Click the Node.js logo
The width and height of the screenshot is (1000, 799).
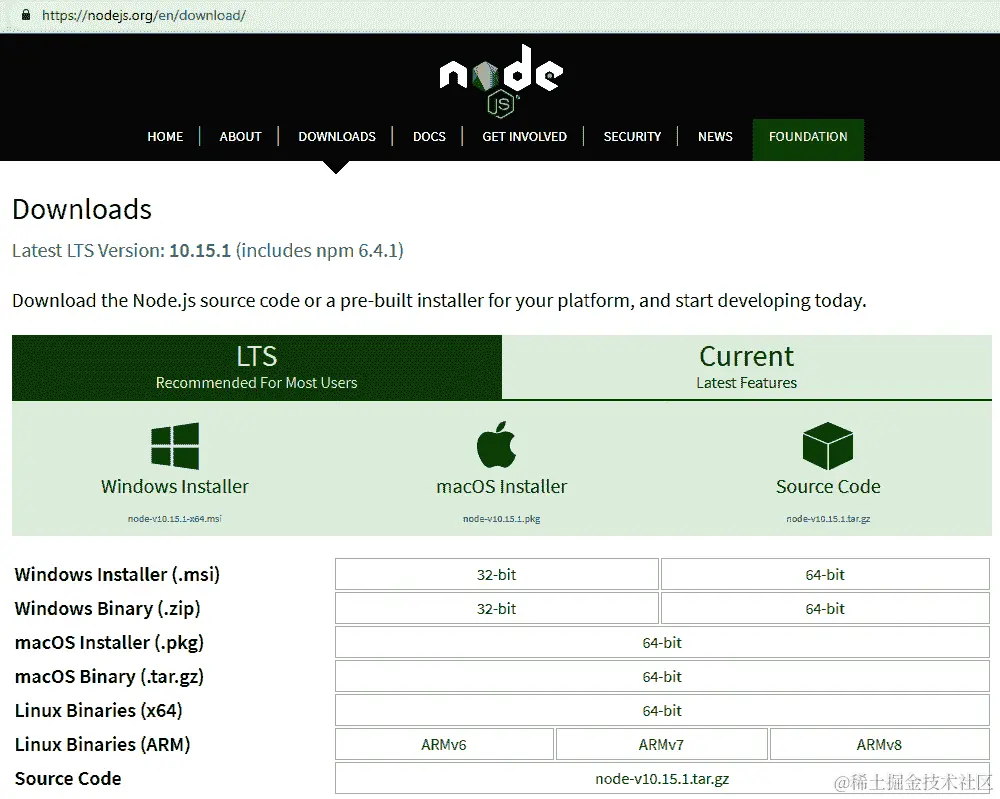click(x=501, y=81)
